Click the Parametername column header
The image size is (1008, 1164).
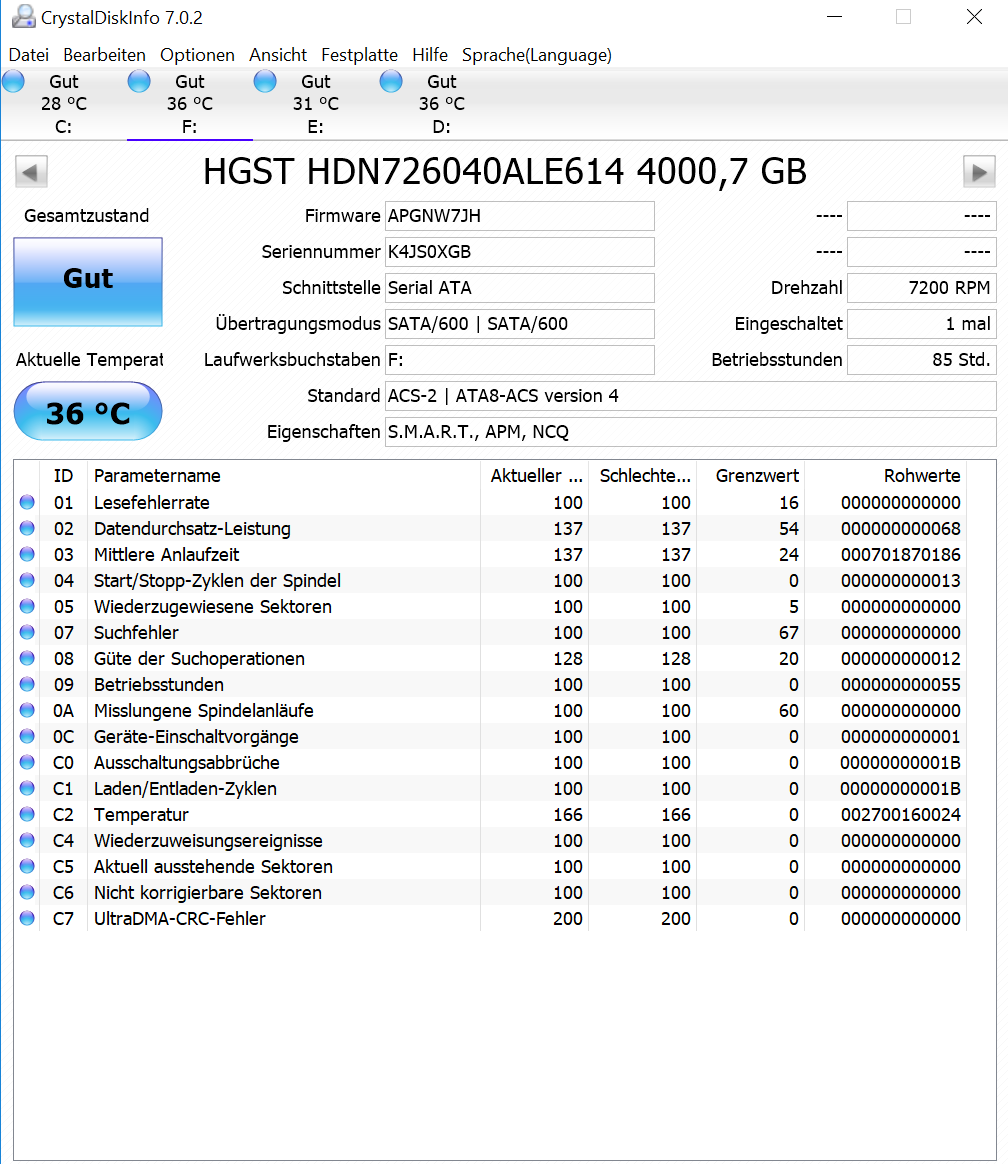284,476
